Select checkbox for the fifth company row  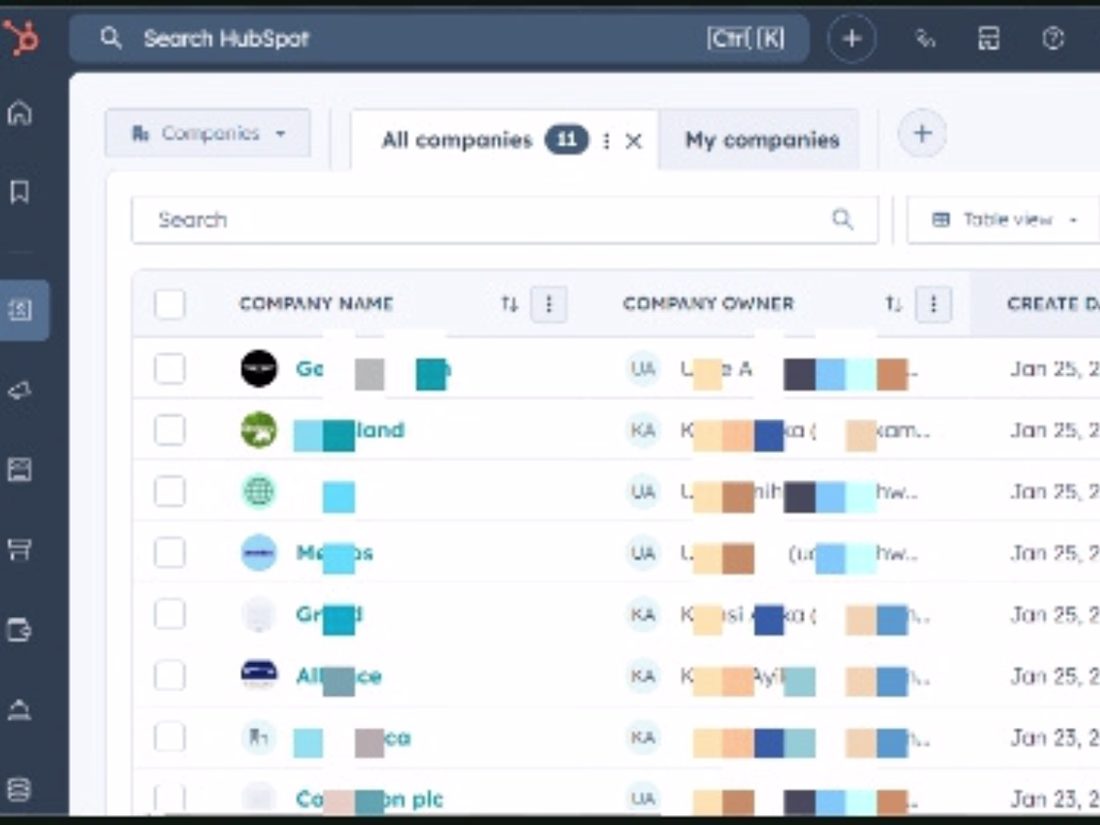click(x=170, y=615)
